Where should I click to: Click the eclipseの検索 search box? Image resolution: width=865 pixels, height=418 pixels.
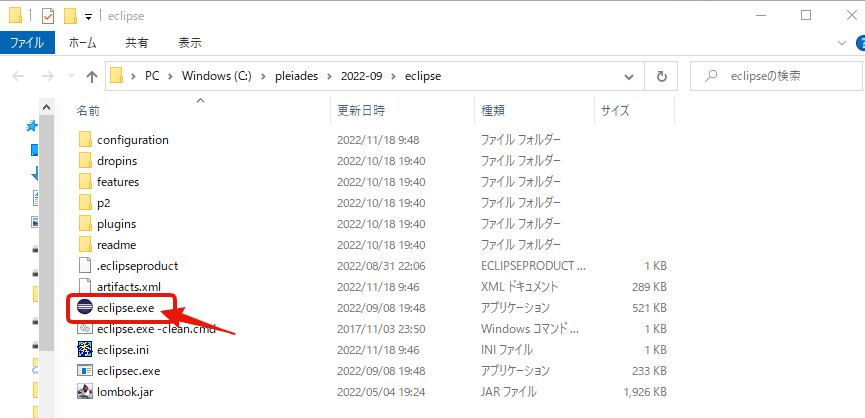[777, 76]
